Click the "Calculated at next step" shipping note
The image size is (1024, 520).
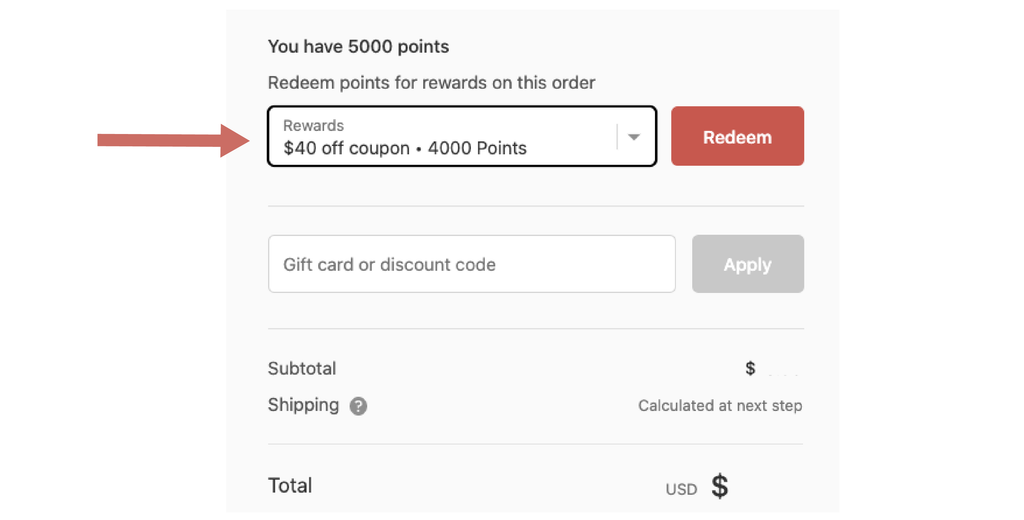pos(720,406)
